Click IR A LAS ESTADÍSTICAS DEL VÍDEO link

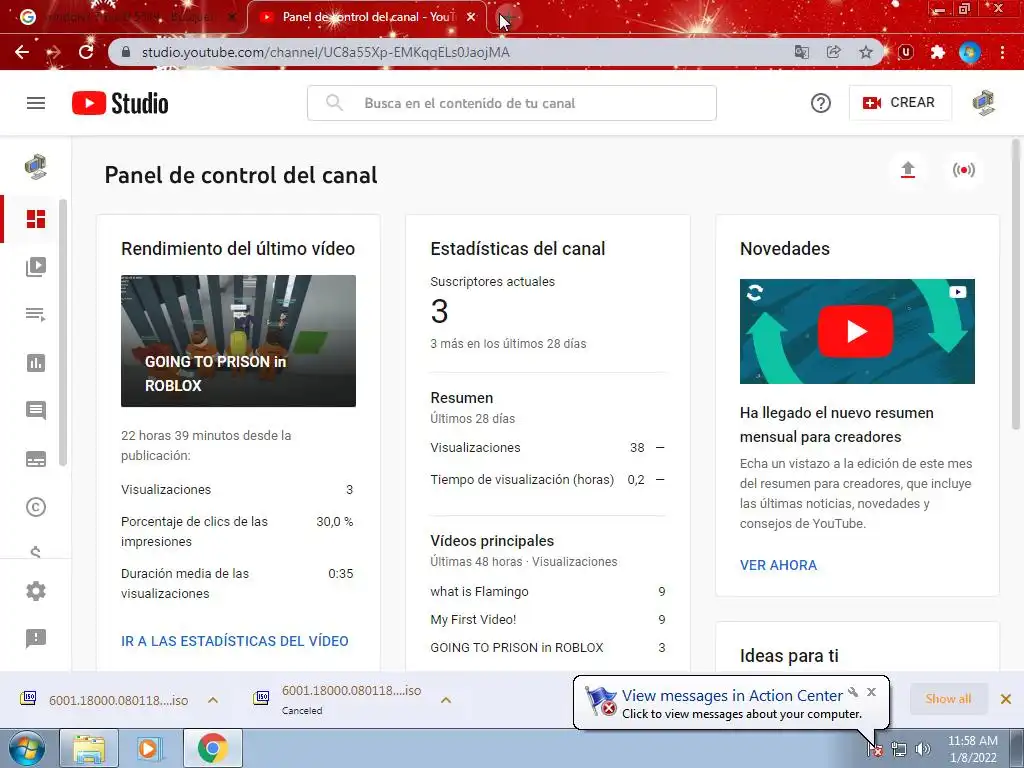[x=234, y=641]
